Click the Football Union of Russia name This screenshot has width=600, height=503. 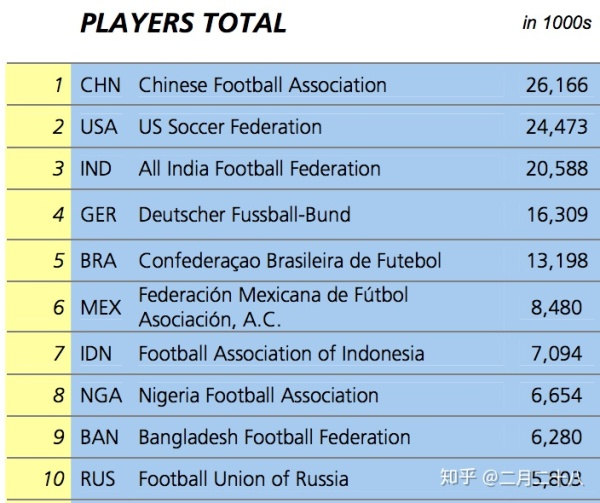(x=244, y=479)
